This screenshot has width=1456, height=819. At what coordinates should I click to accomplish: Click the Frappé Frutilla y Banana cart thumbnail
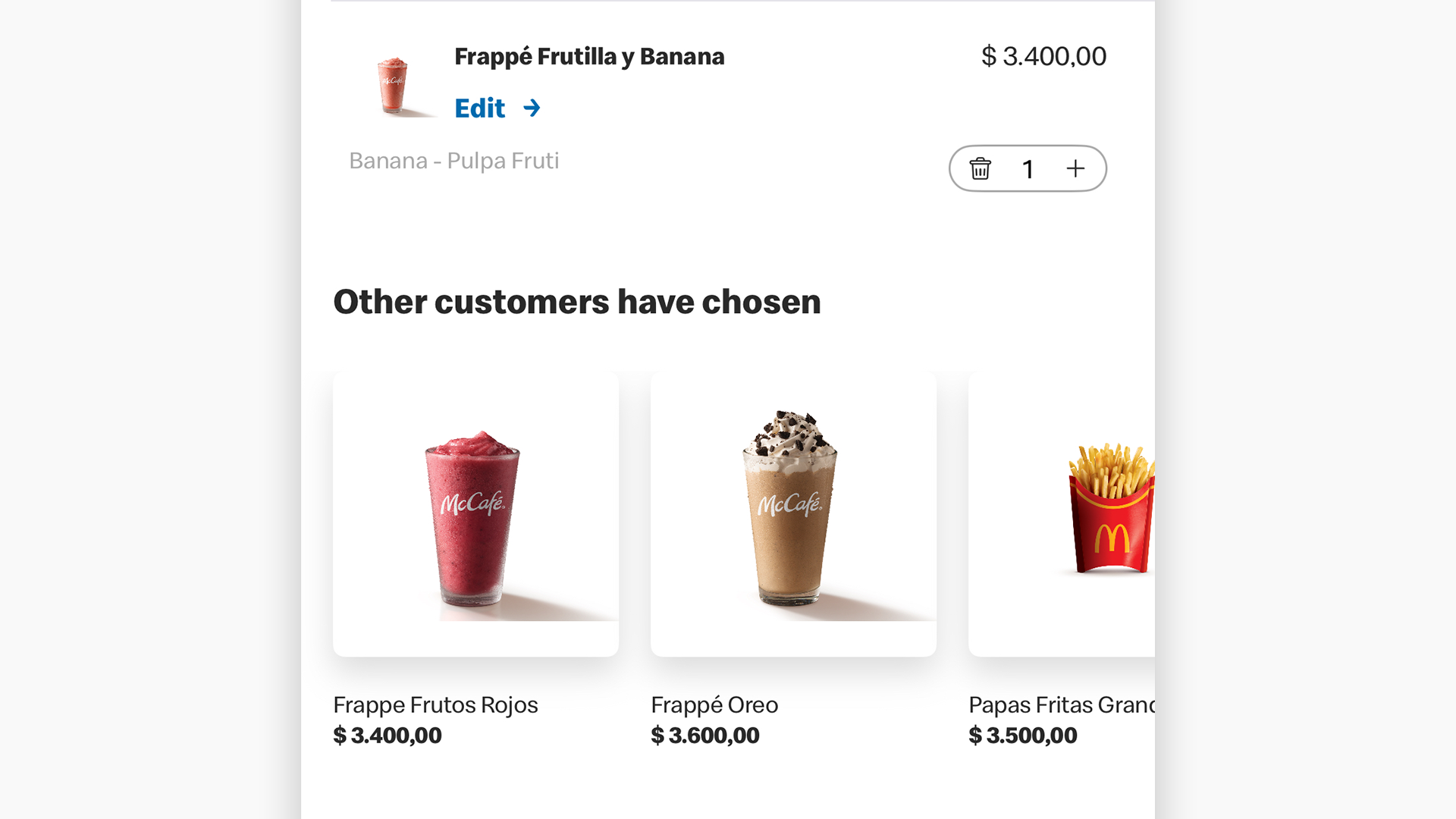pos(393,85)
